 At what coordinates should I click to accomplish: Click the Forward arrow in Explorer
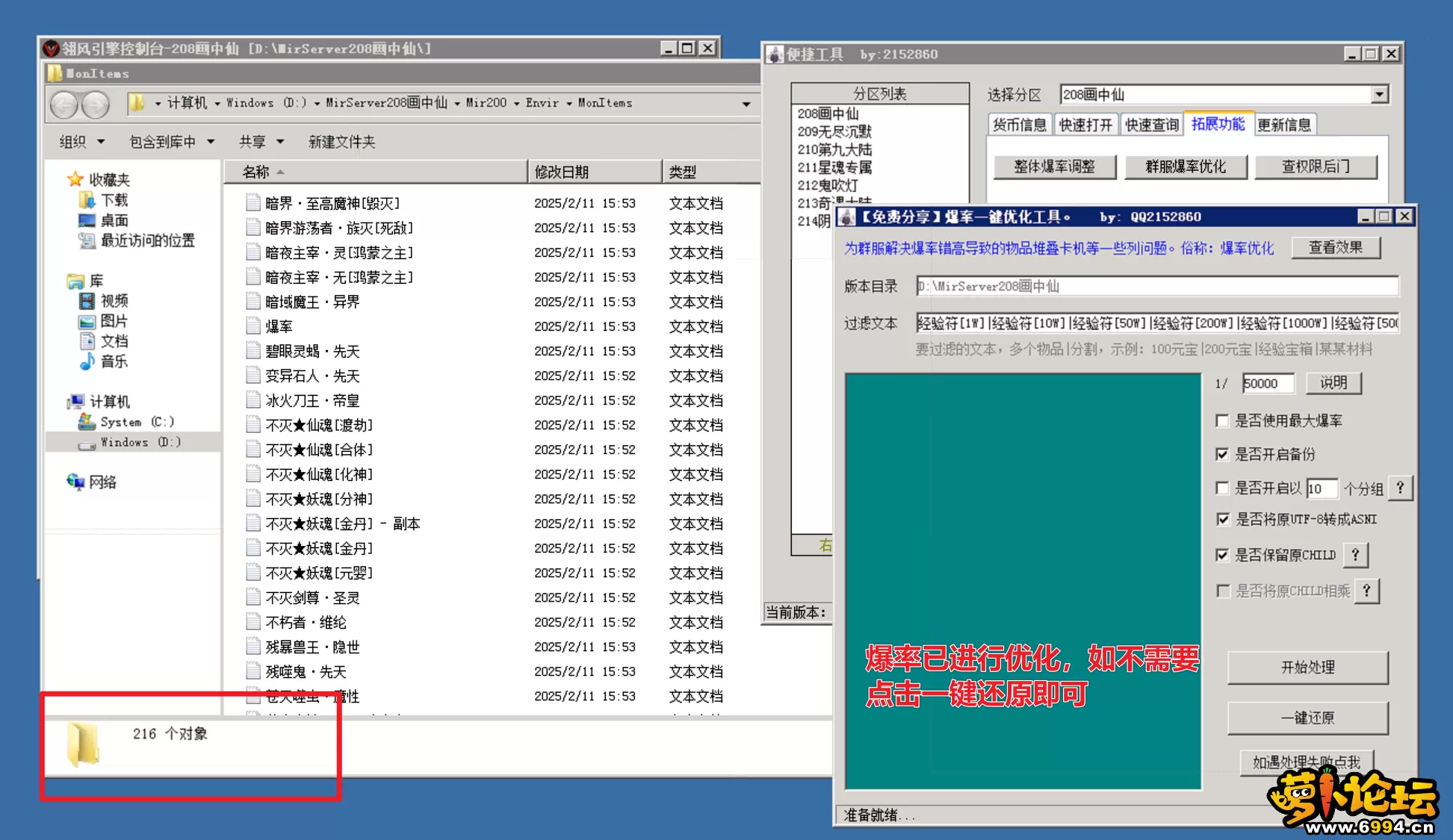(x=96, y=104)
